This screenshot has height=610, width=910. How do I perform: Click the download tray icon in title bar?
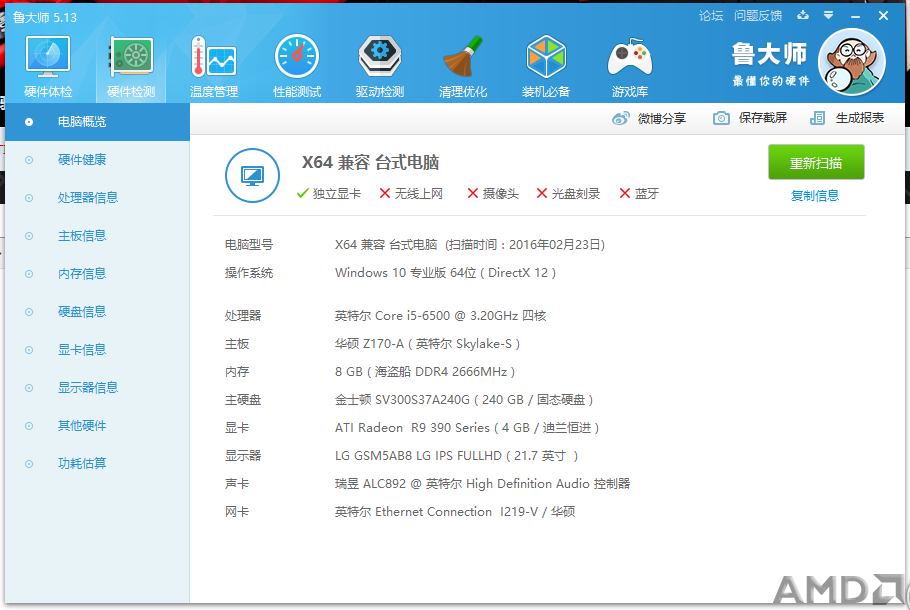pos(803,16)
